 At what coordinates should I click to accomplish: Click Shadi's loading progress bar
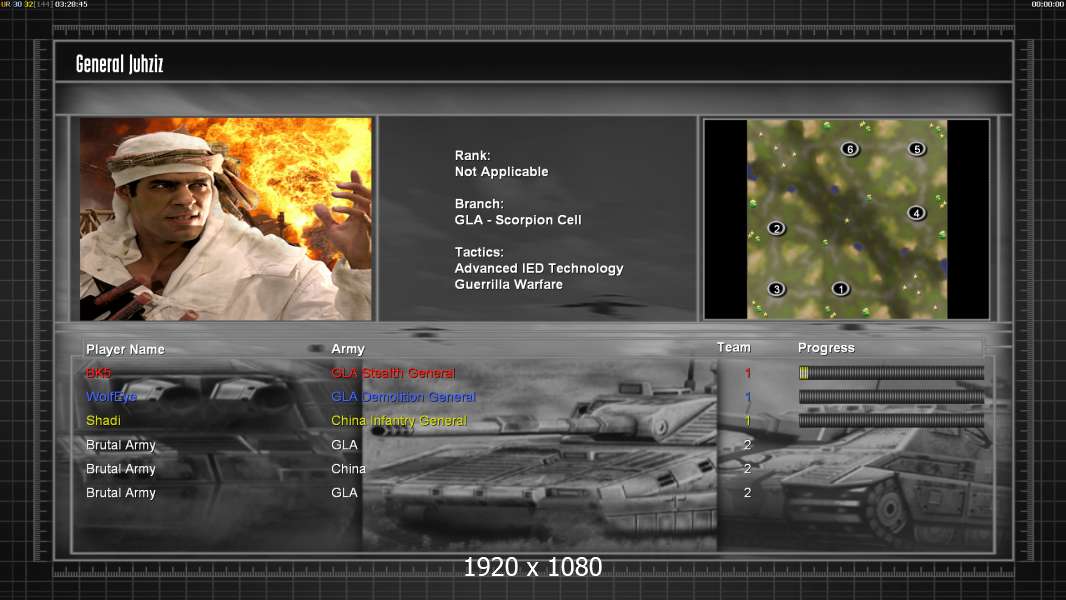[891, 421]
